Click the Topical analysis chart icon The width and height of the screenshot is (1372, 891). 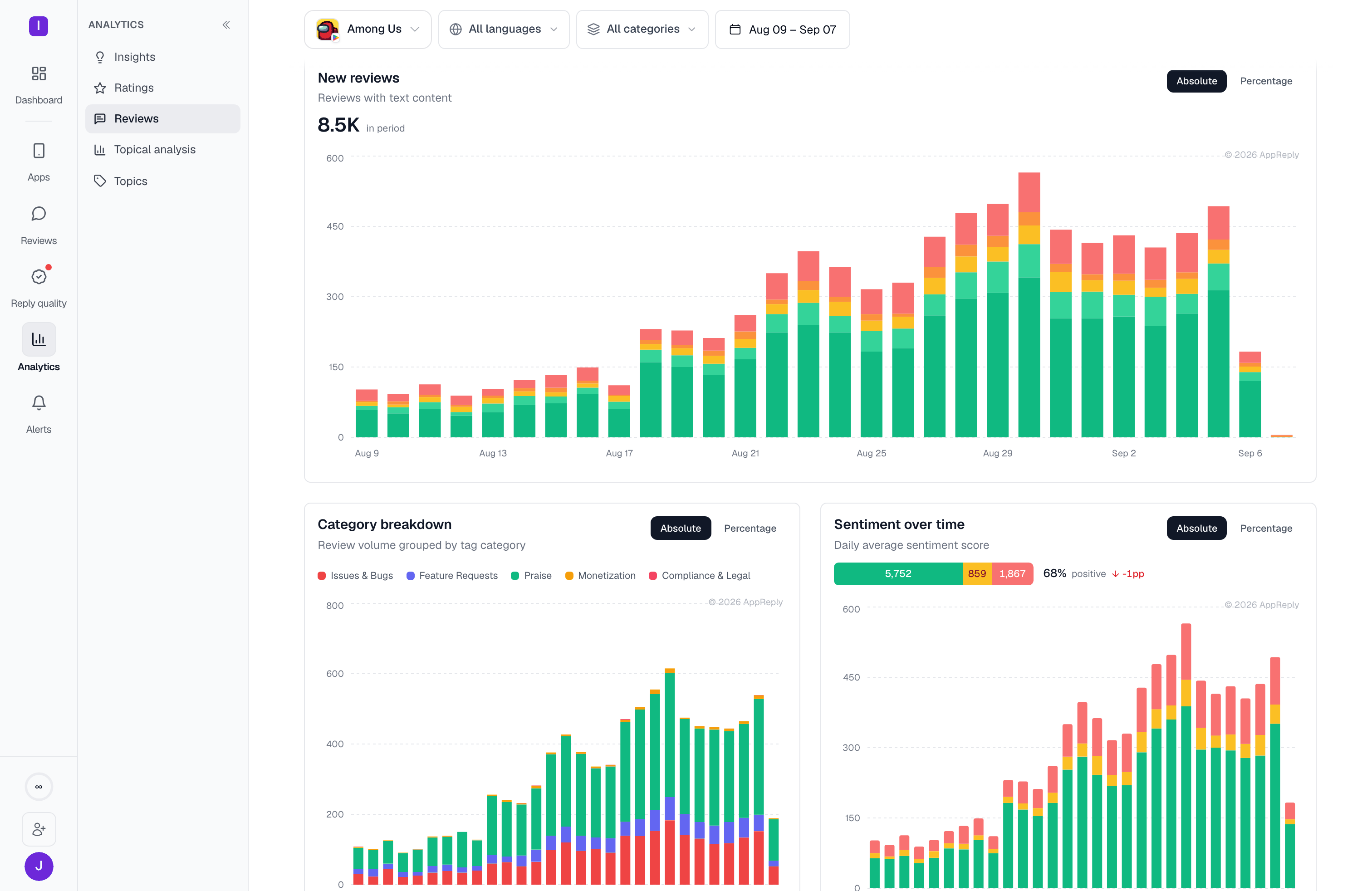coord(100,150)
